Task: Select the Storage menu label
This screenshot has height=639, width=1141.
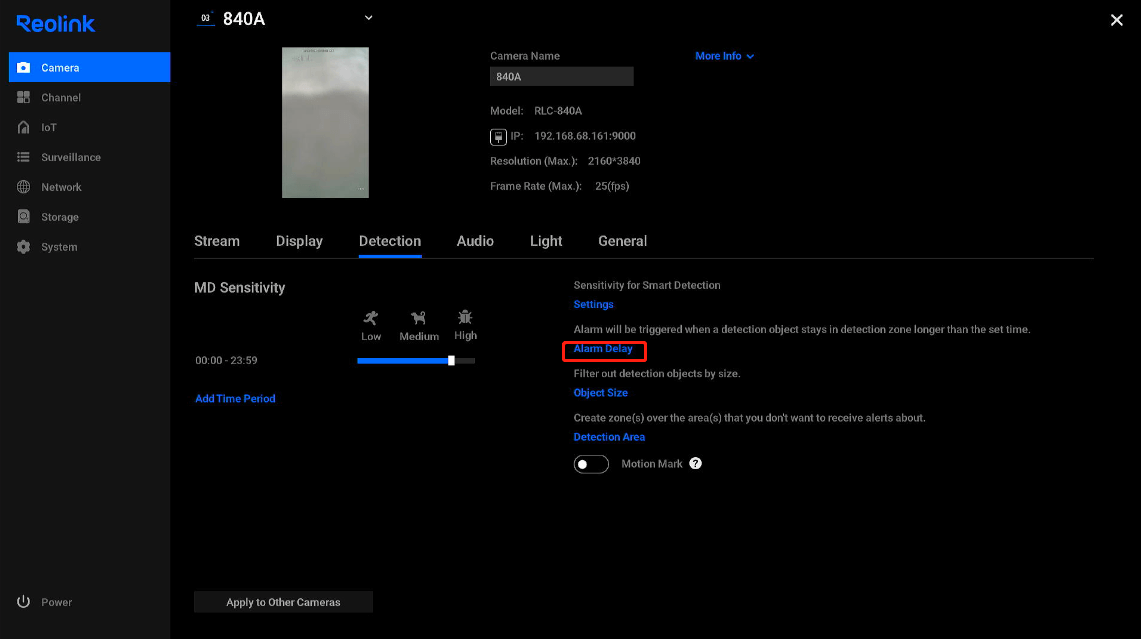Action: pyautogui.click(x=60, y=217)
